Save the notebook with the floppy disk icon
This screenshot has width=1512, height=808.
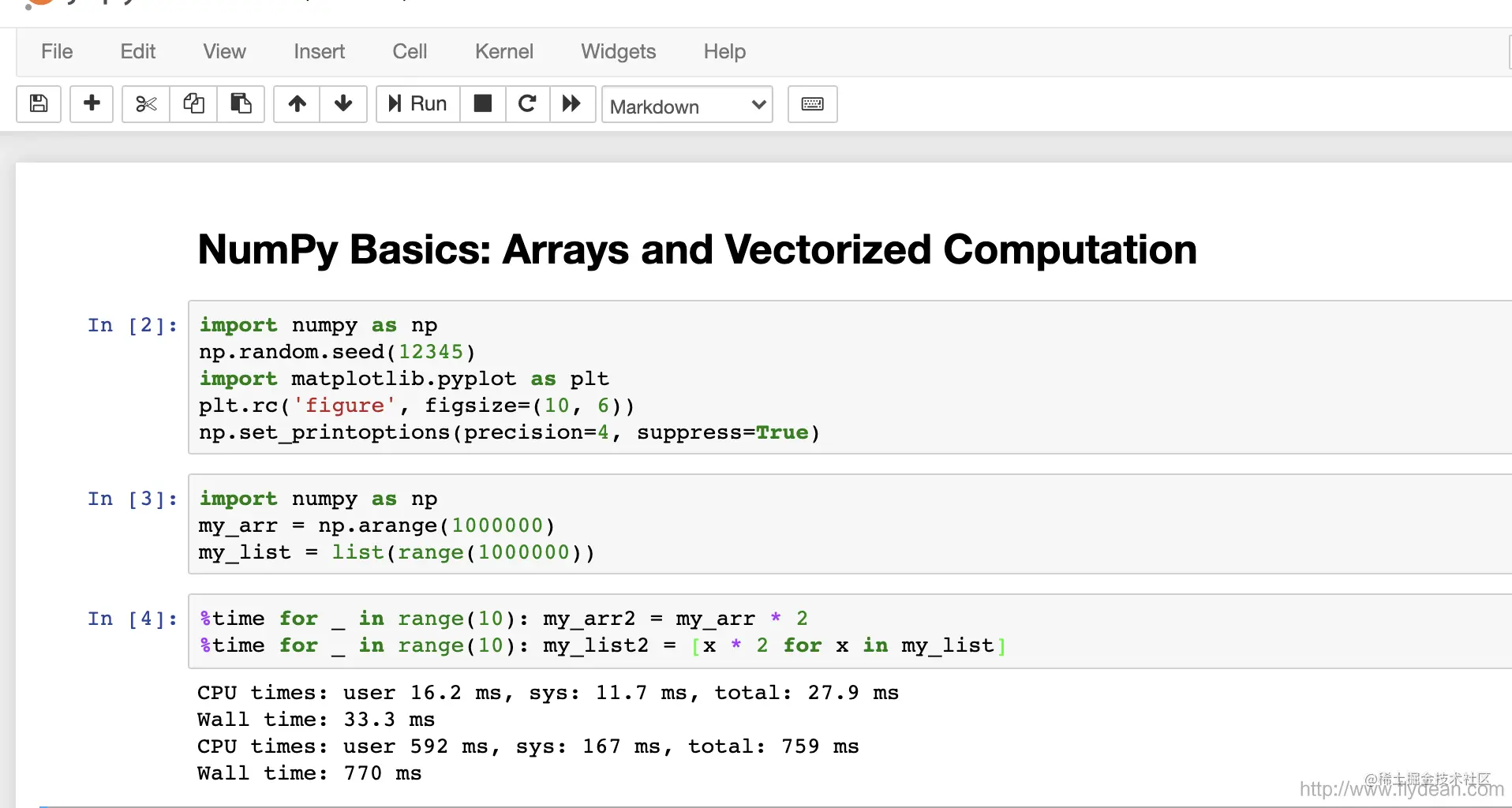[x=39, y=104]
